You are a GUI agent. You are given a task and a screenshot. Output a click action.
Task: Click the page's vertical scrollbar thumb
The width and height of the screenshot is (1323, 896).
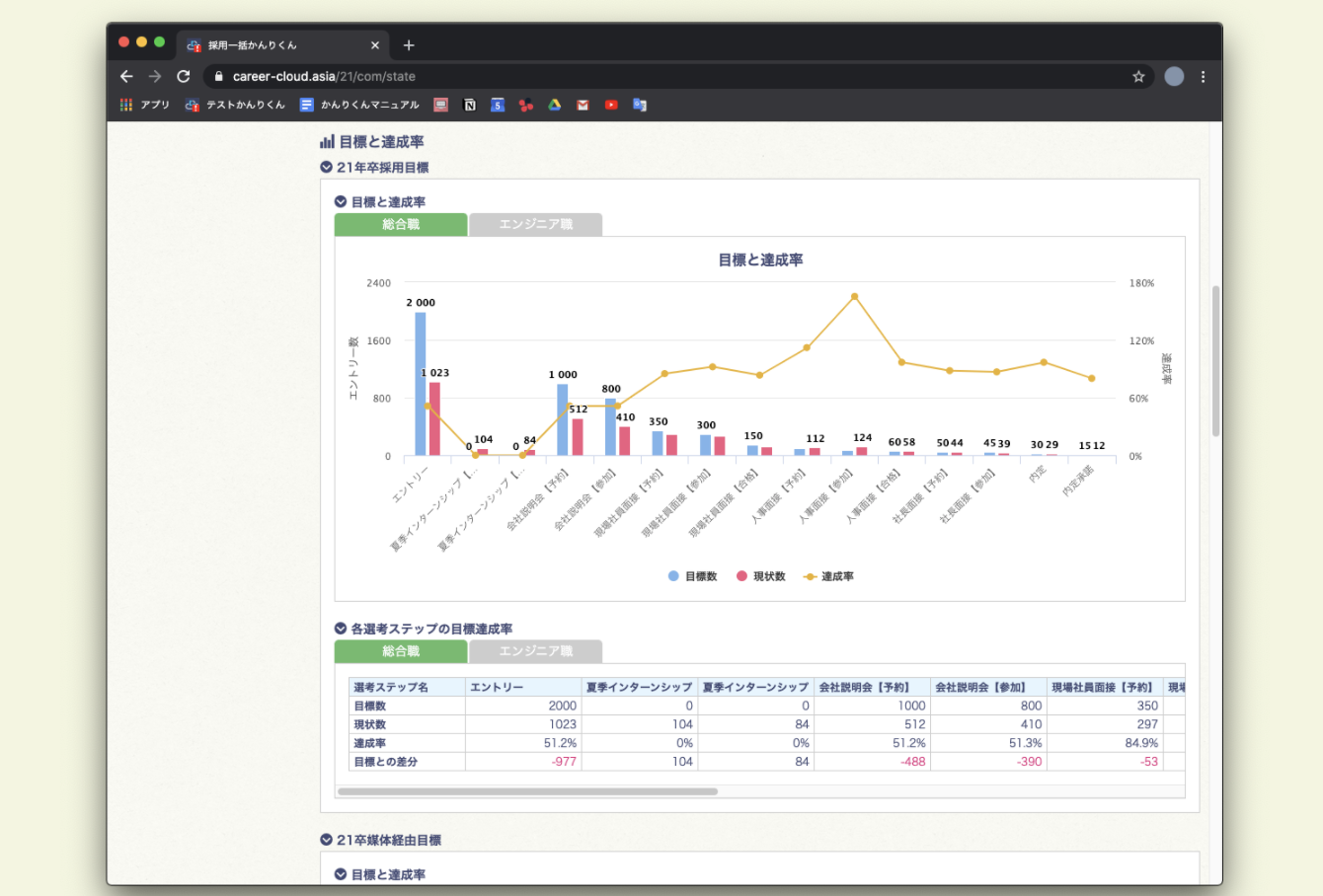(1215, 361)
